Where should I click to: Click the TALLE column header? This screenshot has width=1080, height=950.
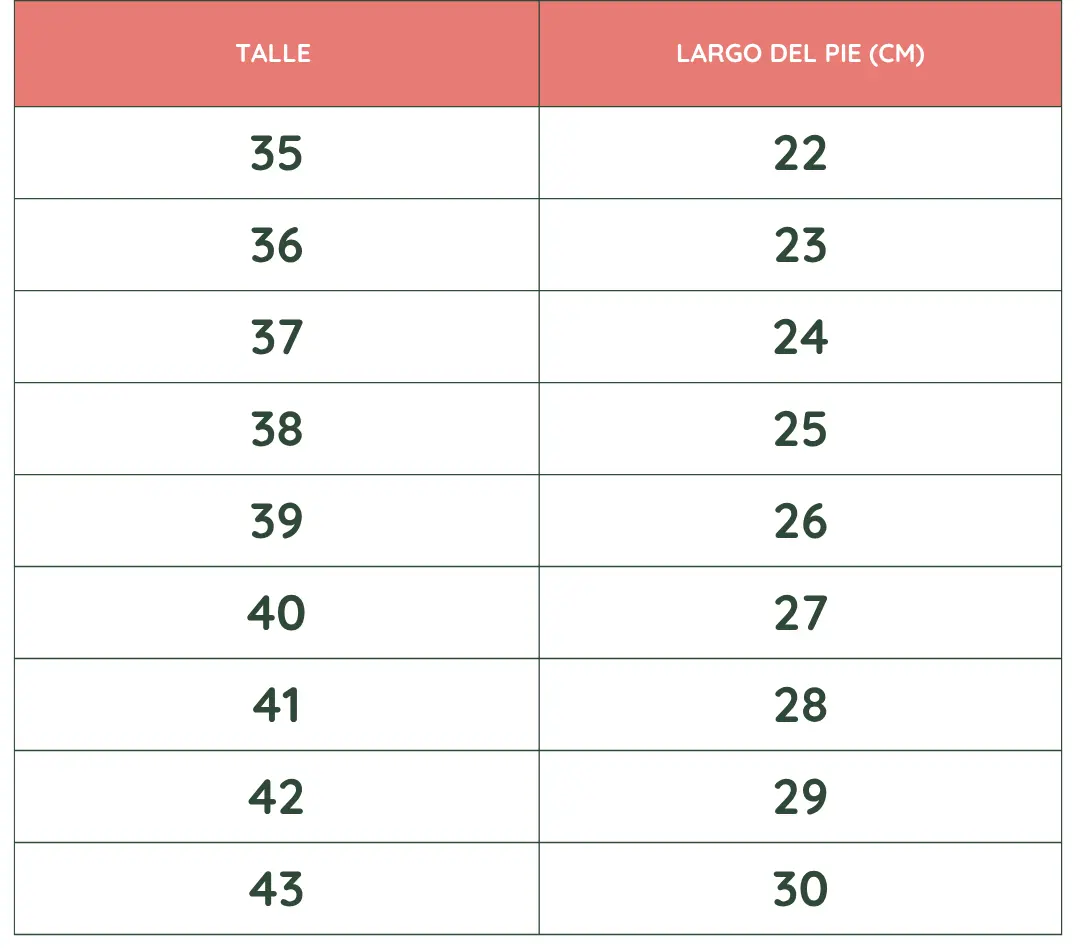[x=276, y=54]
